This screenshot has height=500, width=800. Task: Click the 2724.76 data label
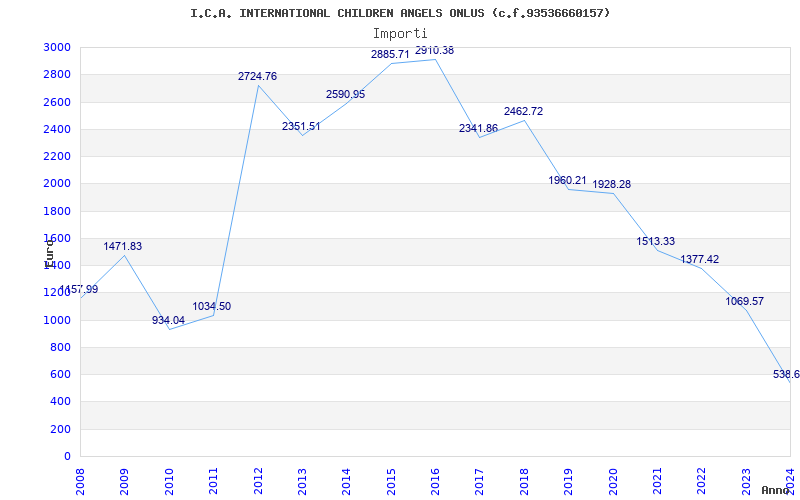(x=258, y=77)
